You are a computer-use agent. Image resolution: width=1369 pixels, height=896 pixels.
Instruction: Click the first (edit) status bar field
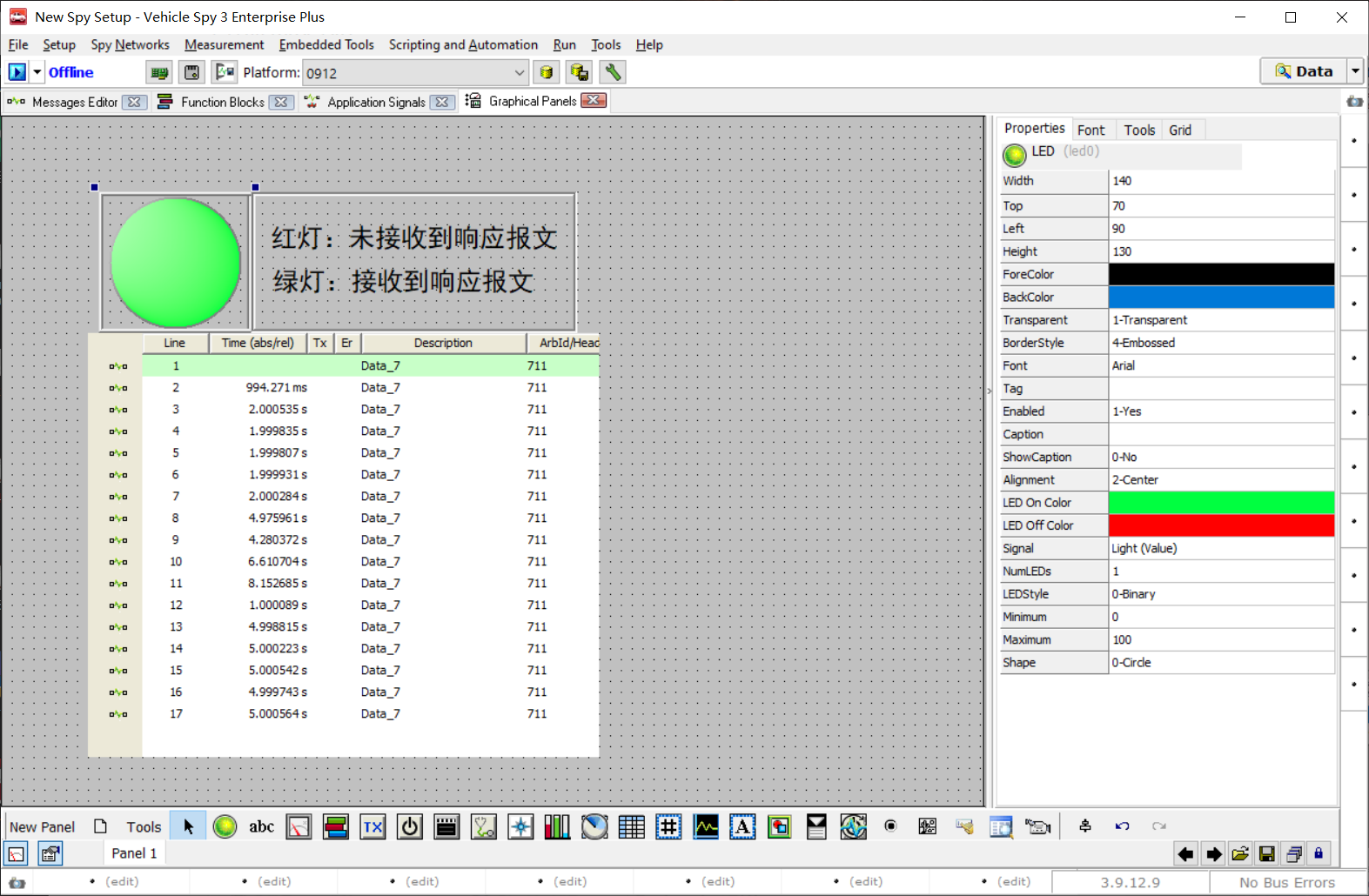pos(122,881)
